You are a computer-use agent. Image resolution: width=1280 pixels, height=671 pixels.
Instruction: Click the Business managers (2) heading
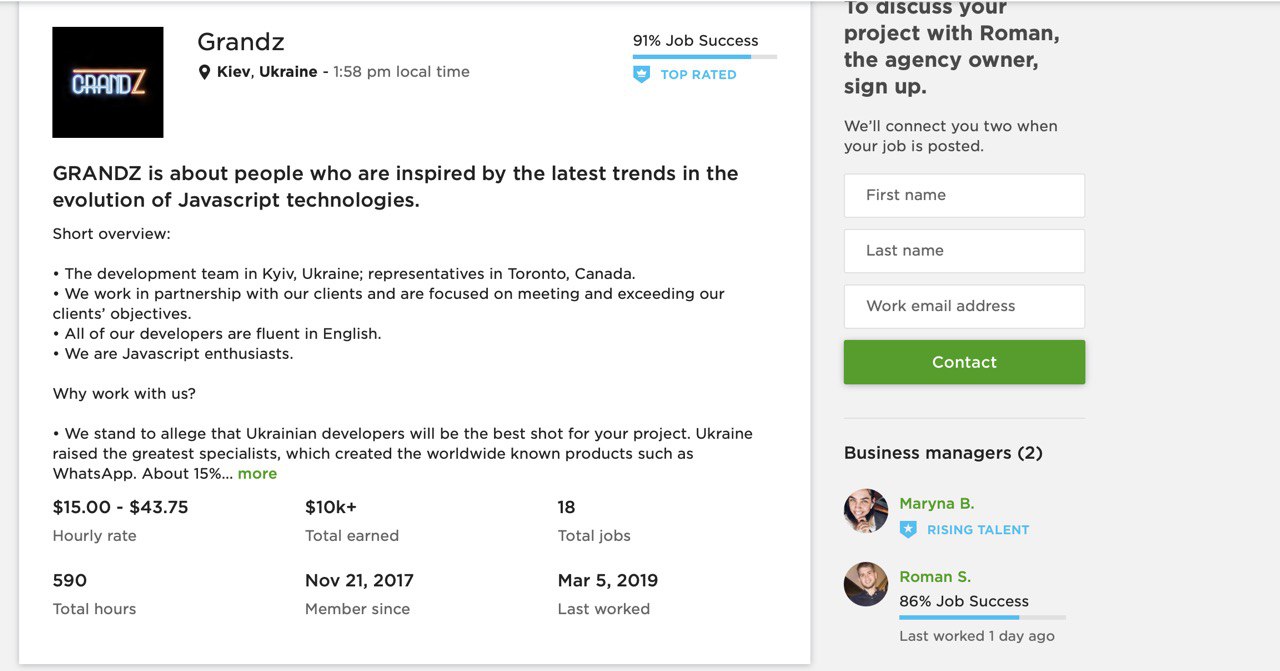tap(943, 453)
